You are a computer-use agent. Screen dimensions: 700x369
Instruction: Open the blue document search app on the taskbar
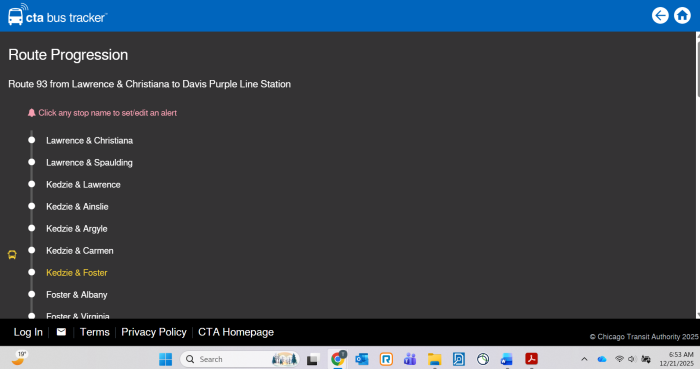coord(458,359)
